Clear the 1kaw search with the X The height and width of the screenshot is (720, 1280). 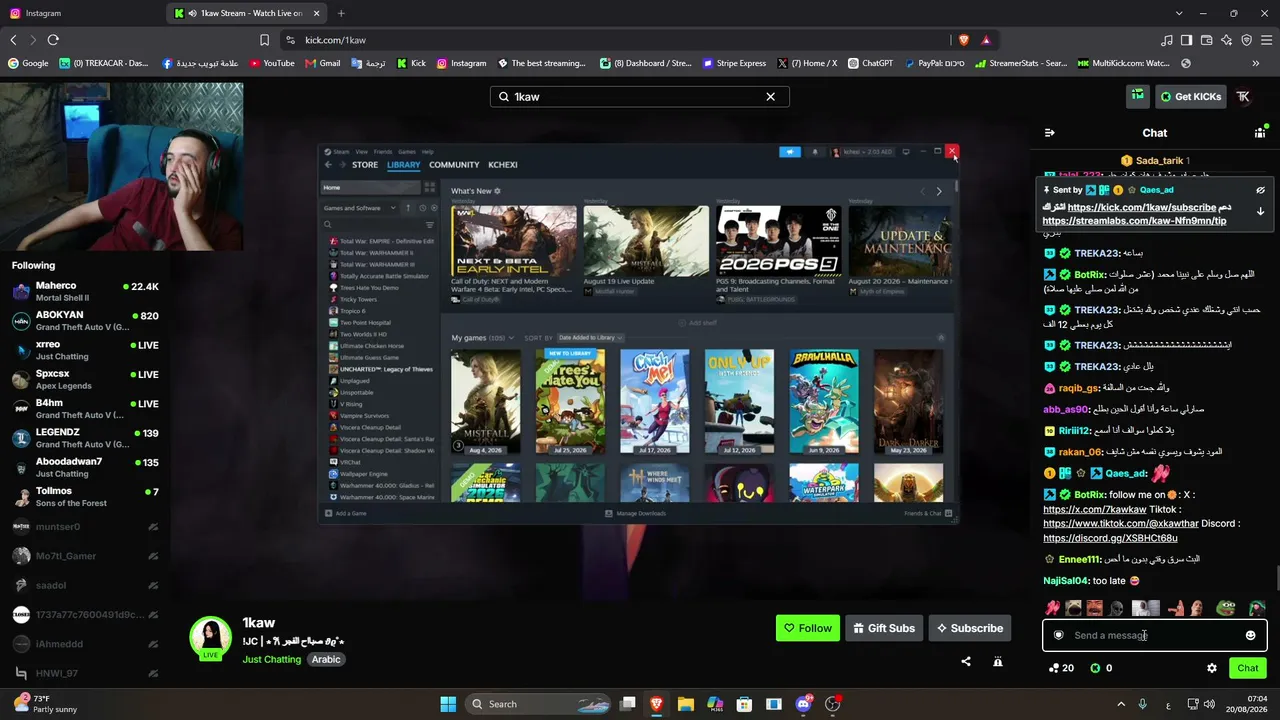(770, 97)
